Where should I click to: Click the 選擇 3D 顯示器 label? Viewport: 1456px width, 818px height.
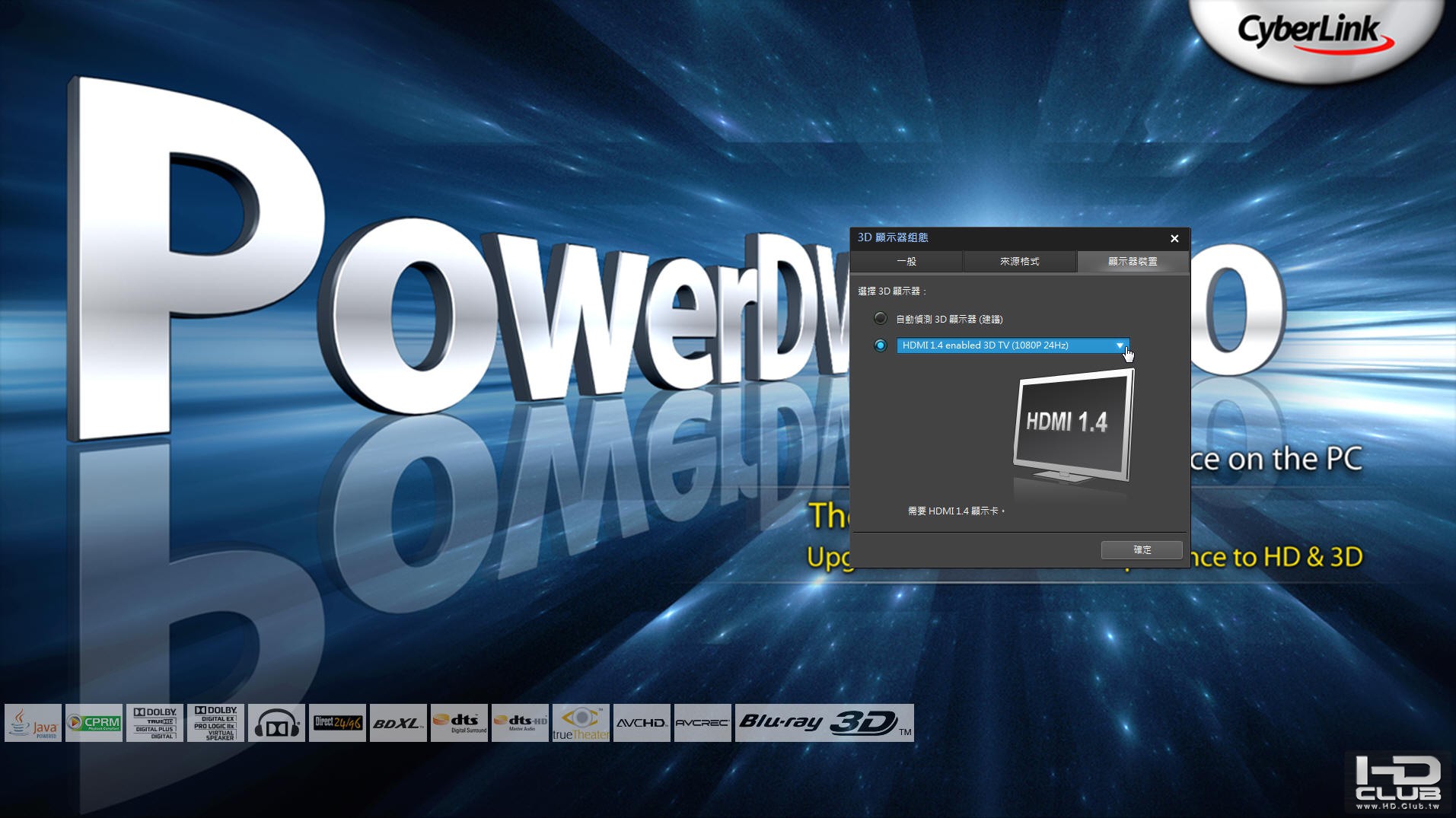[x=892, y=291]
